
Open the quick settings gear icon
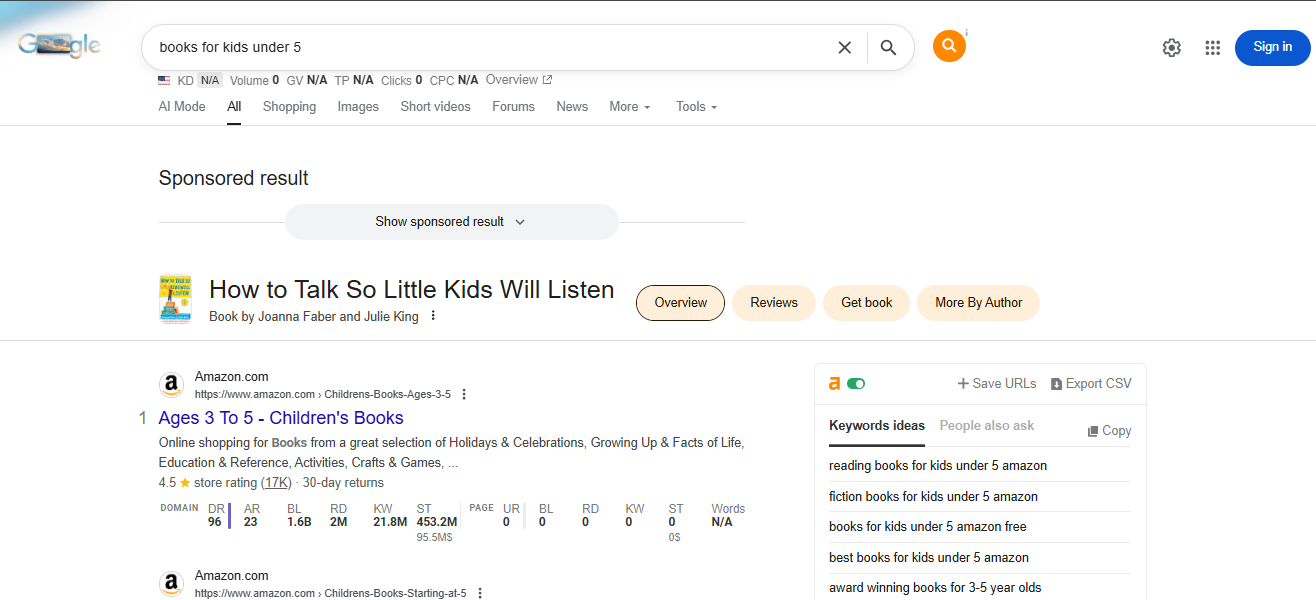pos(1171,47)
